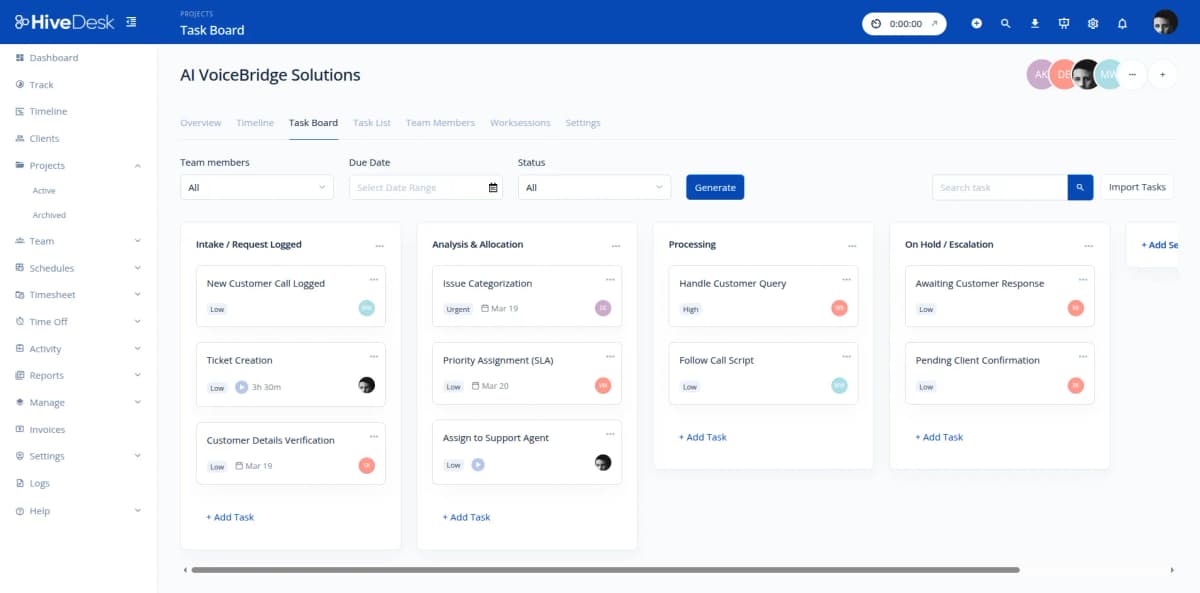Click Add Task in the Processing column
Viewport: 1200px width, 593px height.
(x=703, y=437)
